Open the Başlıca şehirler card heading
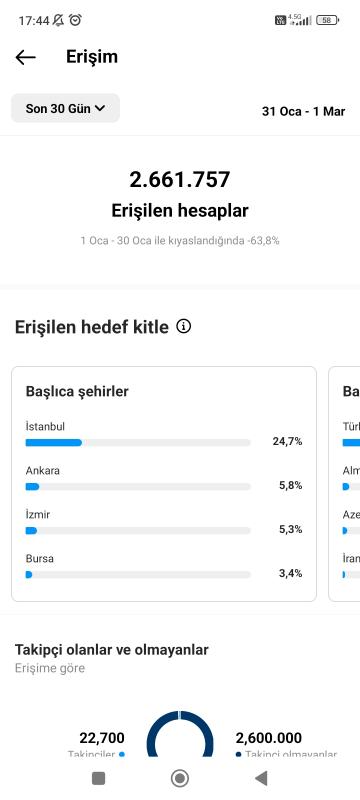This screenshot has height=800, width=360. (77, 391)
